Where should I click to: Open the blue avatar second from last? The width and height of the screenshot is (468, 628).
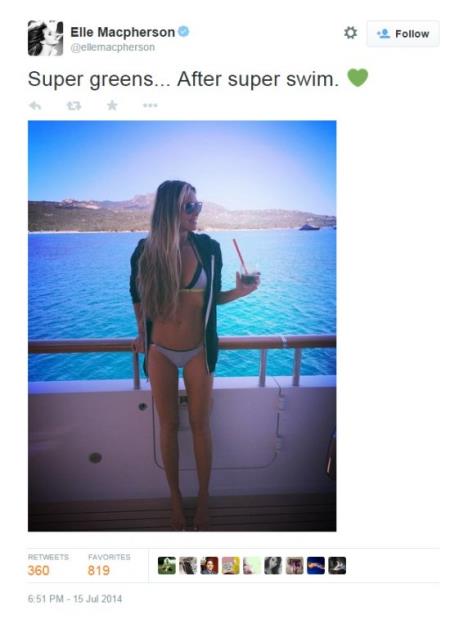316,566
